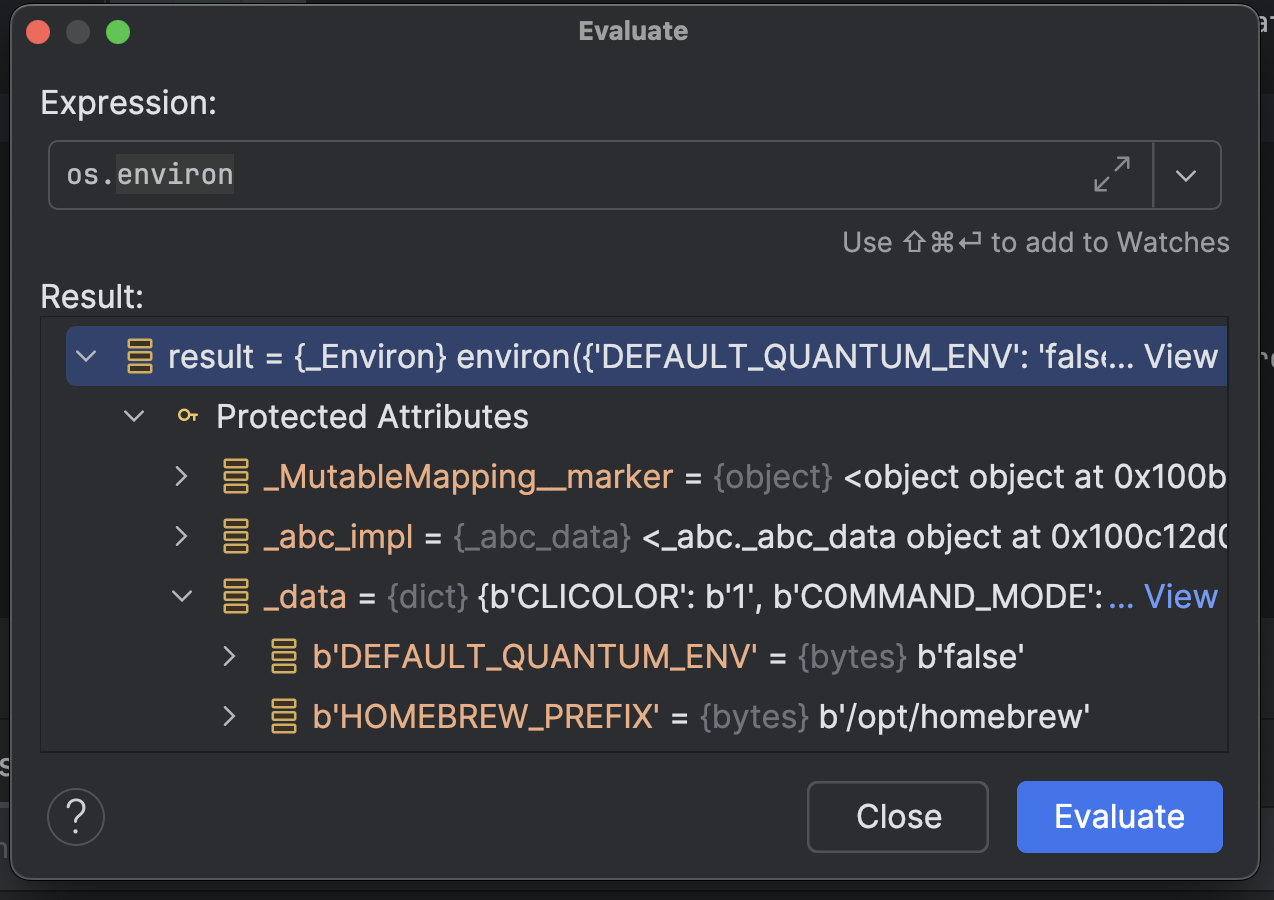Open the expression history dropdown
Image resolution: width=1274 pixels, height=900 pixels.
(1186, 175)
